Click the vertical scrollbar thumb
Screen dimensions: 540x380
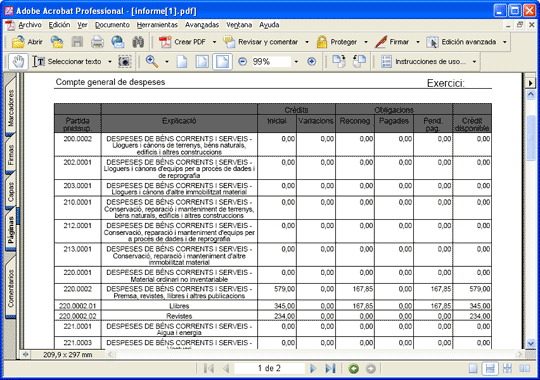click(x=531, y=138)
